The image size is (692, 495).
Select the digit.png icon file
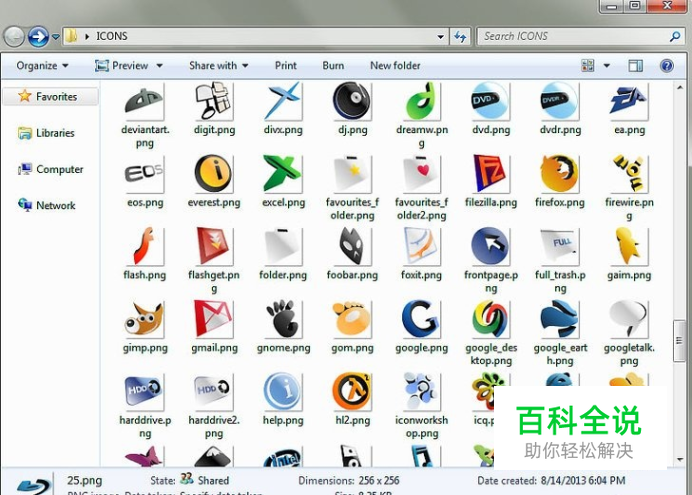[x=214, y=109]
